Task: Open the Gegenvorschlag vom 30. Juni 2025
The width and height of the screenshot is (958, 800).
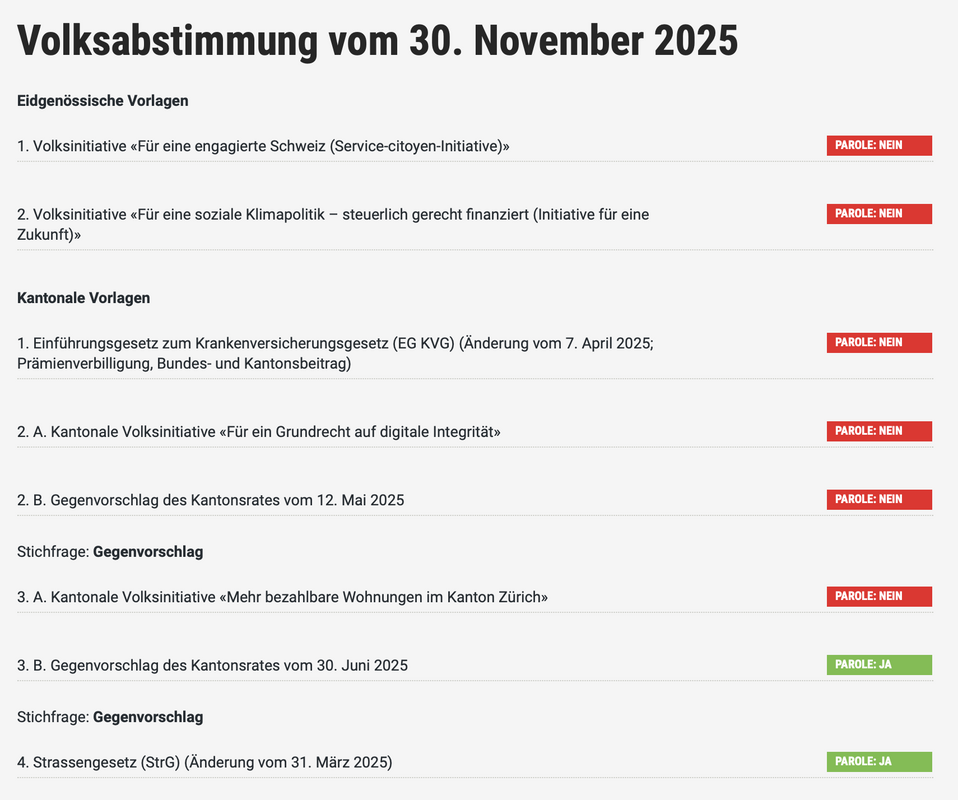Action: click(212, 665)
